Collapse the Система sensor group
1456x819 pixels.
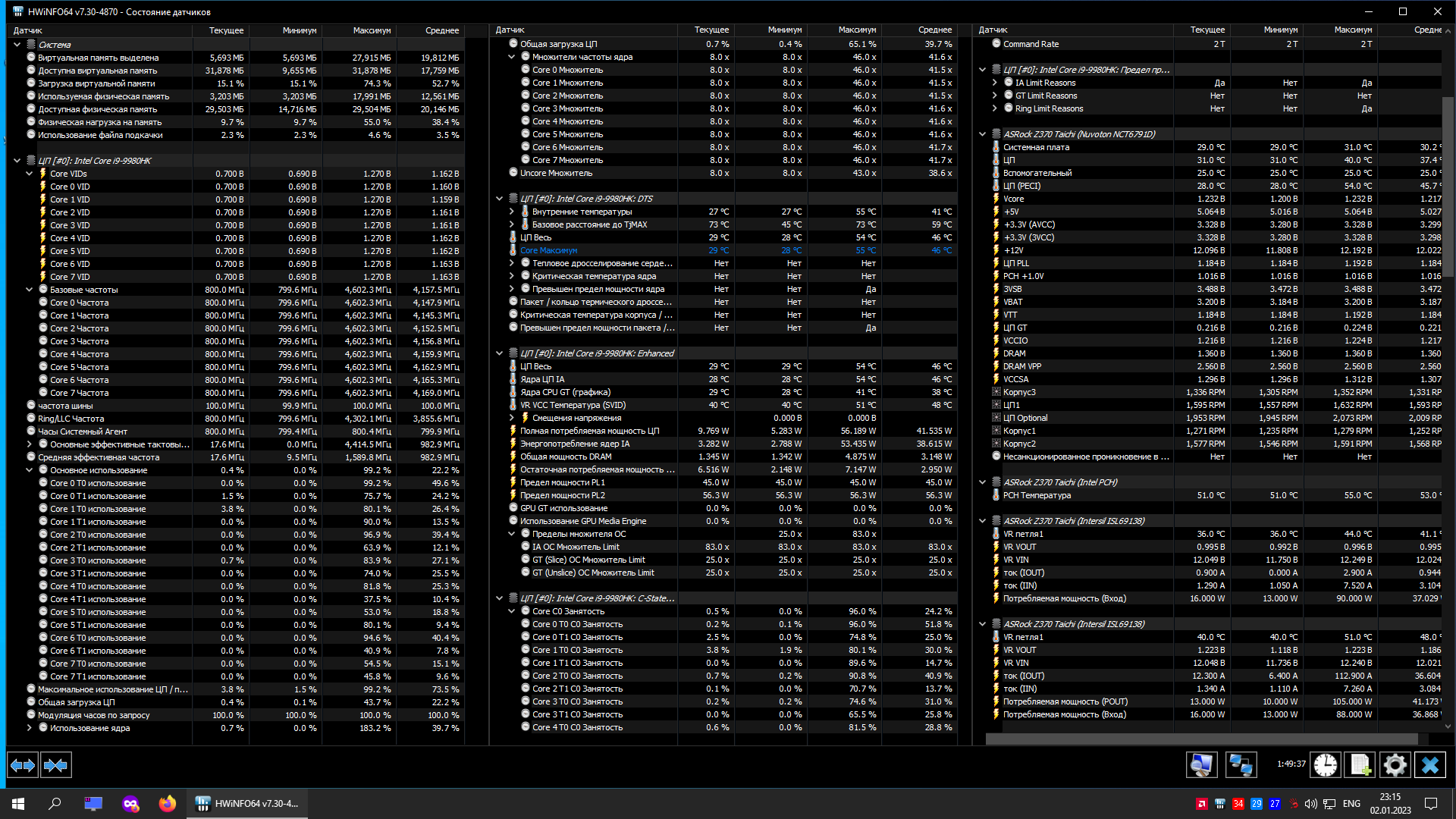[17, 45]
